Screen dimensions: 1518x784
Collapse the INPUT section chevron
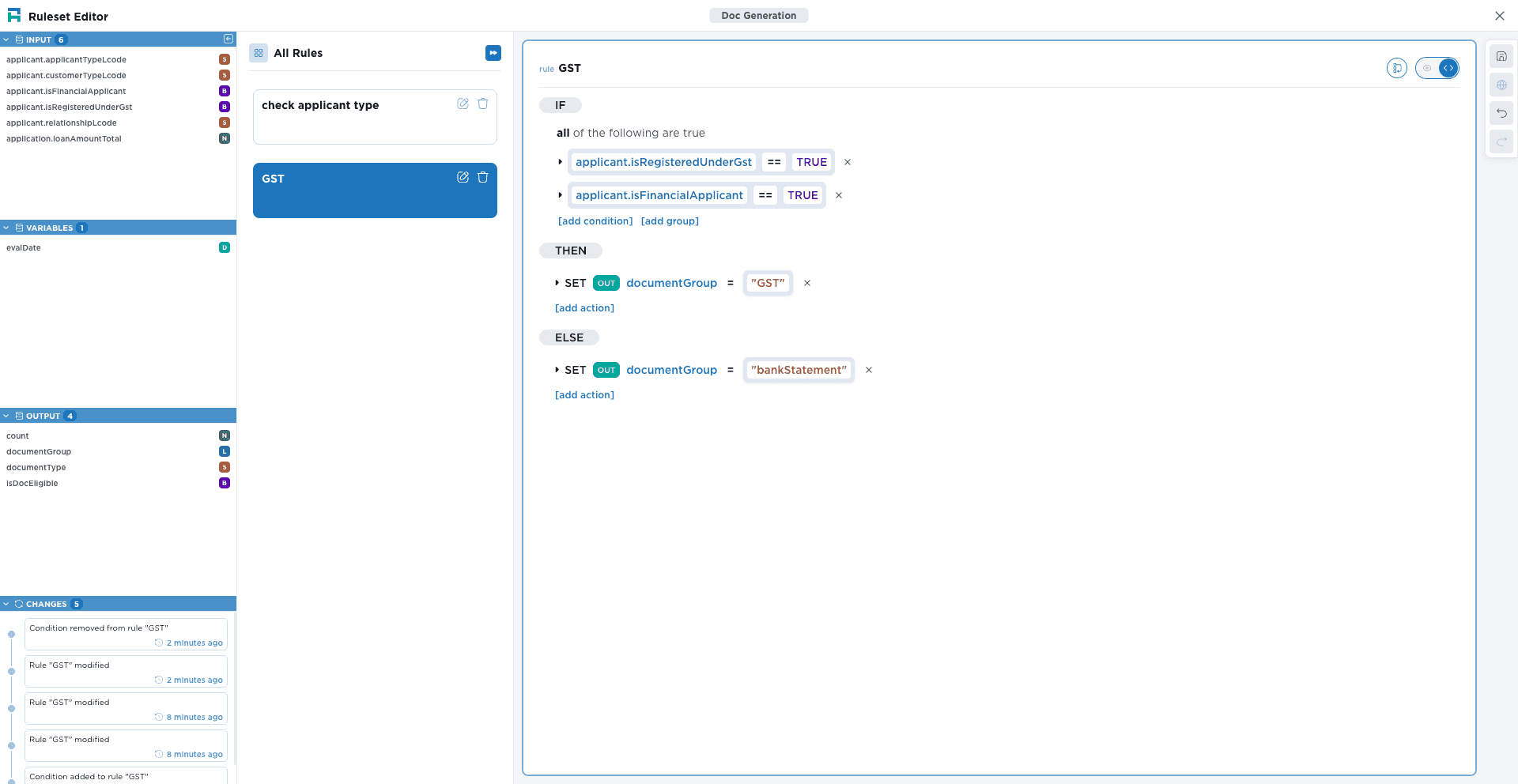(6, 40)
